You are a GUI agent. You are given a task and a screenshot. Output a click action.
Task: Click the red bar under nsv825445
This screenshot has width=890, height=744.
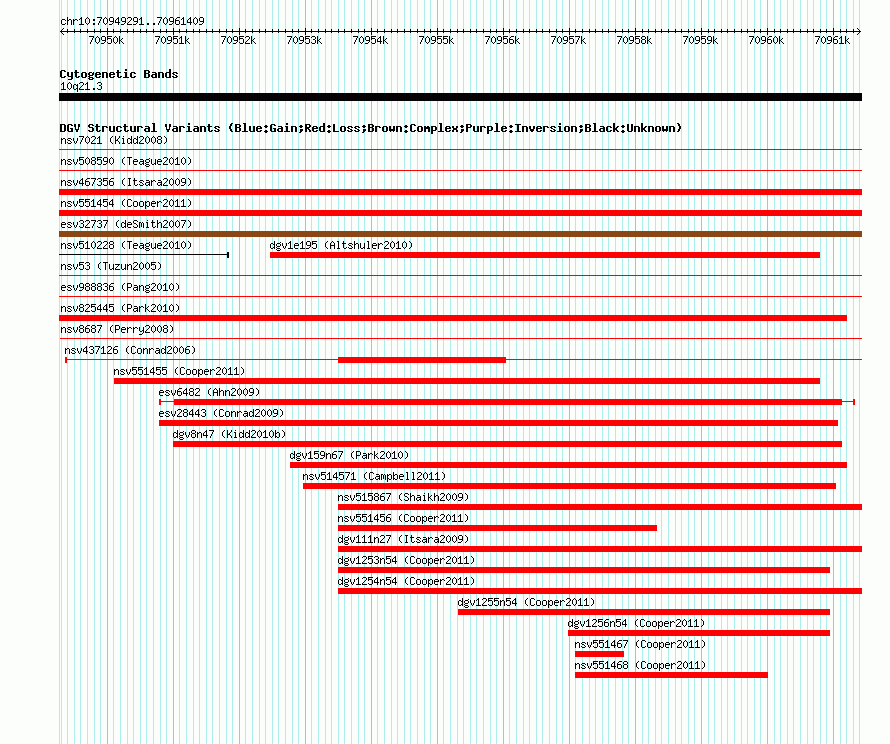click(x=453, y=318)
